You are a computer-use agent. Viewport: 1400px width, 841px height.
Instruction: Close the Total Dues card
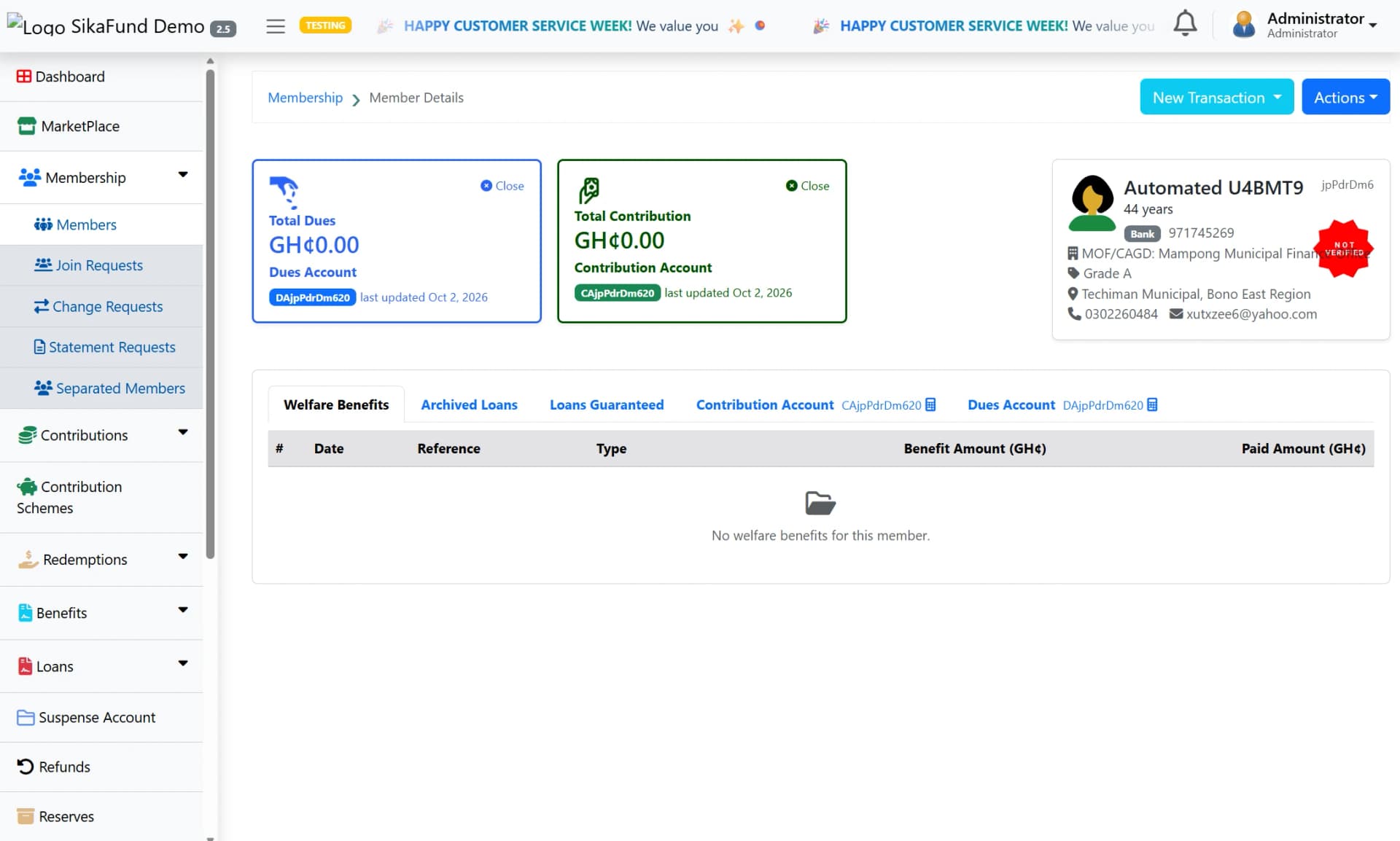(x=502, y=186)
